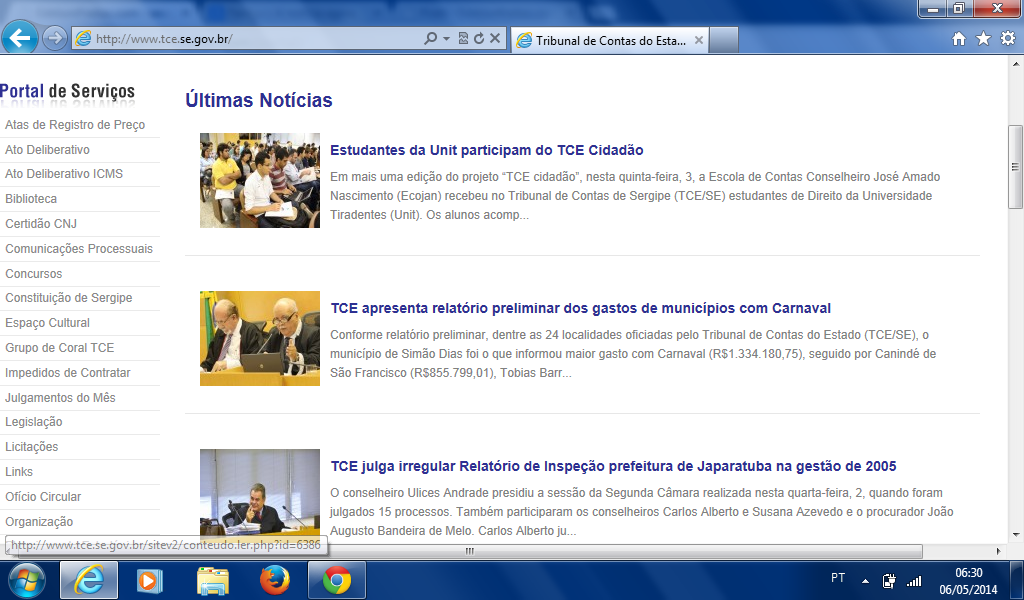The height and width of the screenshot is (600, 1024).
Task: Stop loading with the X icon in address bar
Action: (x=495, y=39)
